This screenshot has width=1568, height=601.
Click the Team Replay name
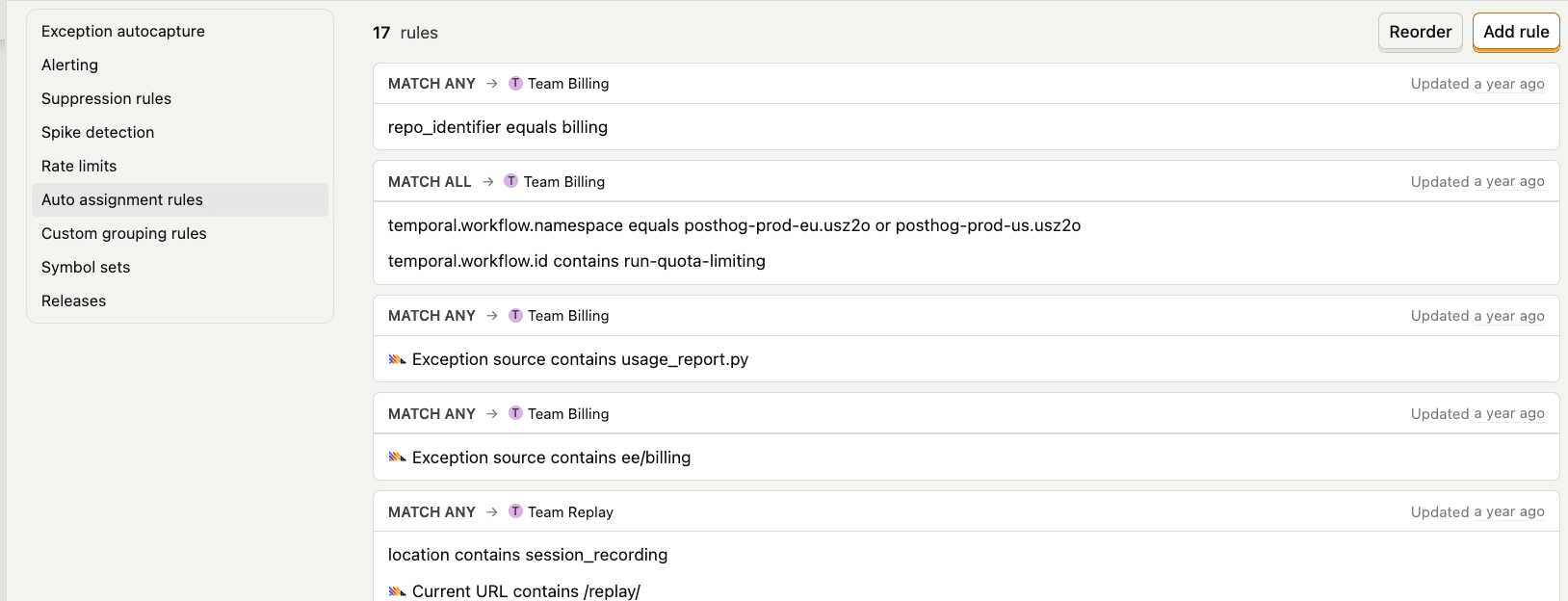tap(570, 511)
